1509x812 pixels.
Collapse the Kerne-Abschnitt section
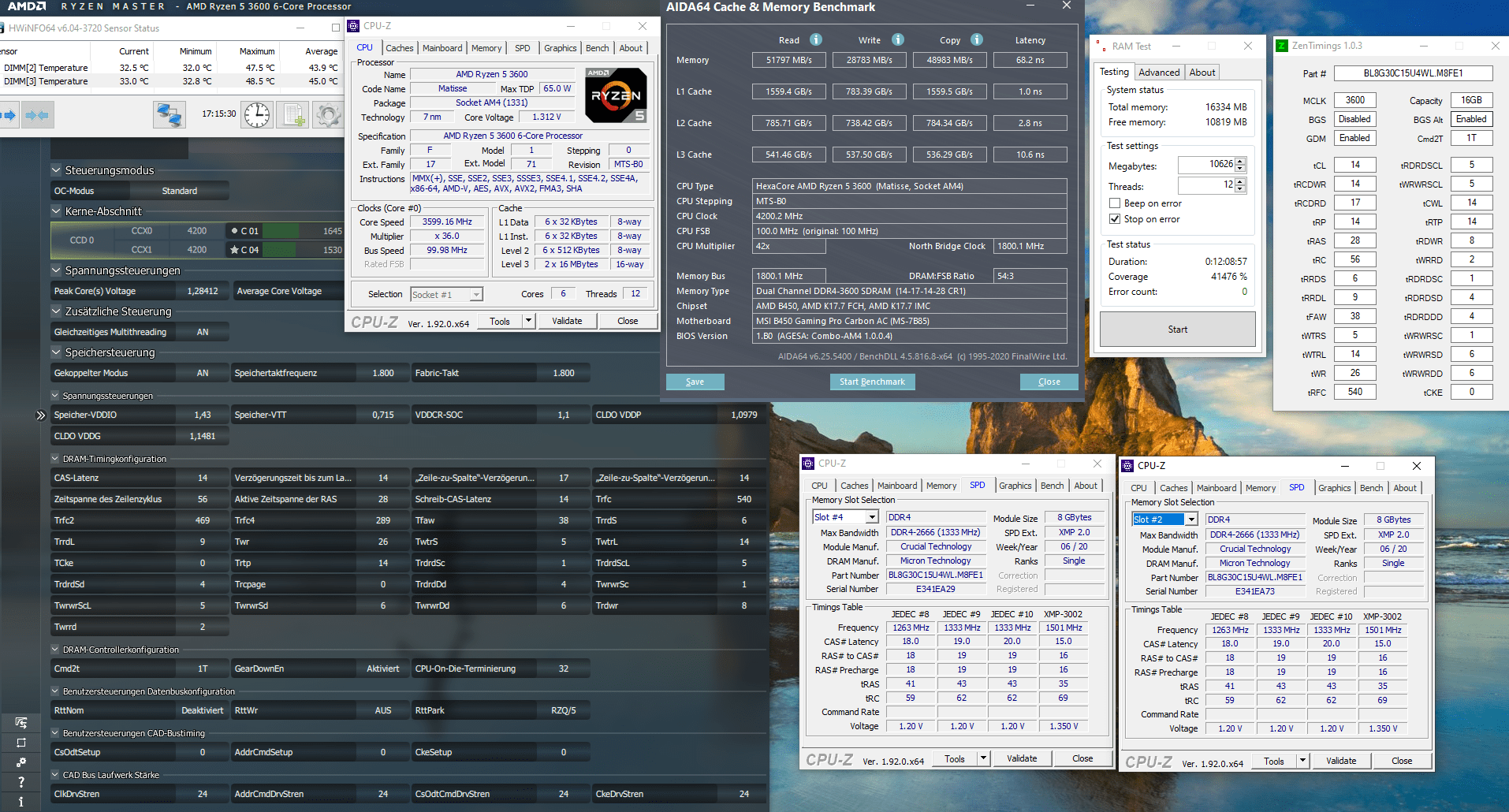pos(56,211)
